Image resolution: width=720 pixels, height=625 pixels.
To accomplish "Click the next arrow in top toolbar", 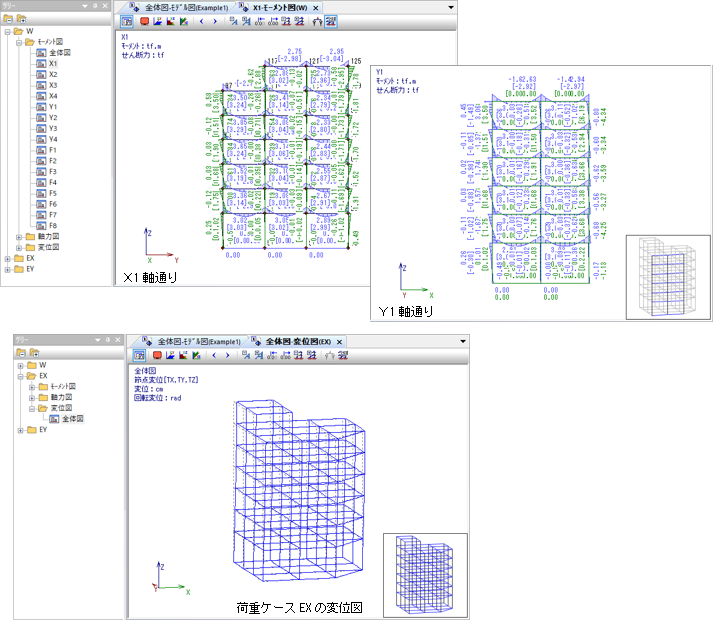I will 215,20.
